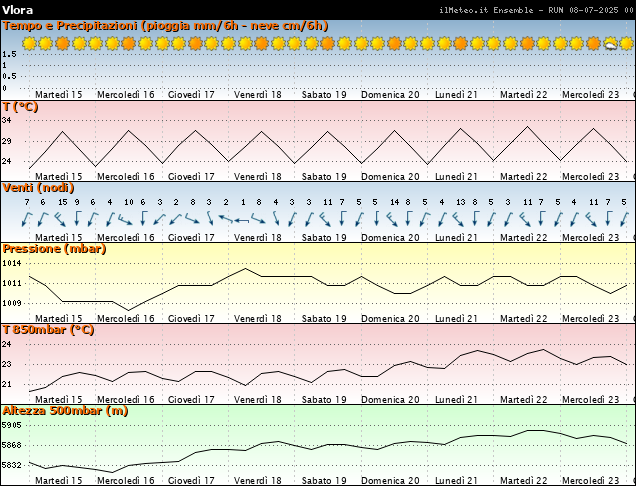Image resolution: width=636 pixels, height=486 pixels.
Task: Click the 1014 pressure axis label
Action: coord(12,263)
